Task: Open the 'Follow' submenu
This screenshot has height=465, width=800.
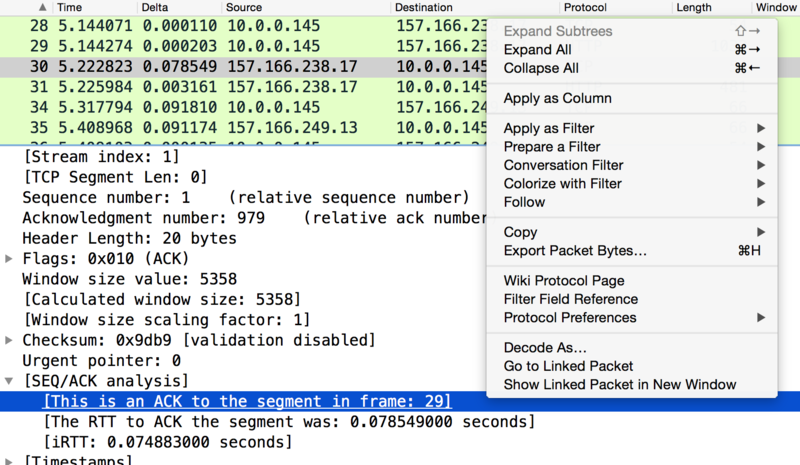Action: [524, 202]
